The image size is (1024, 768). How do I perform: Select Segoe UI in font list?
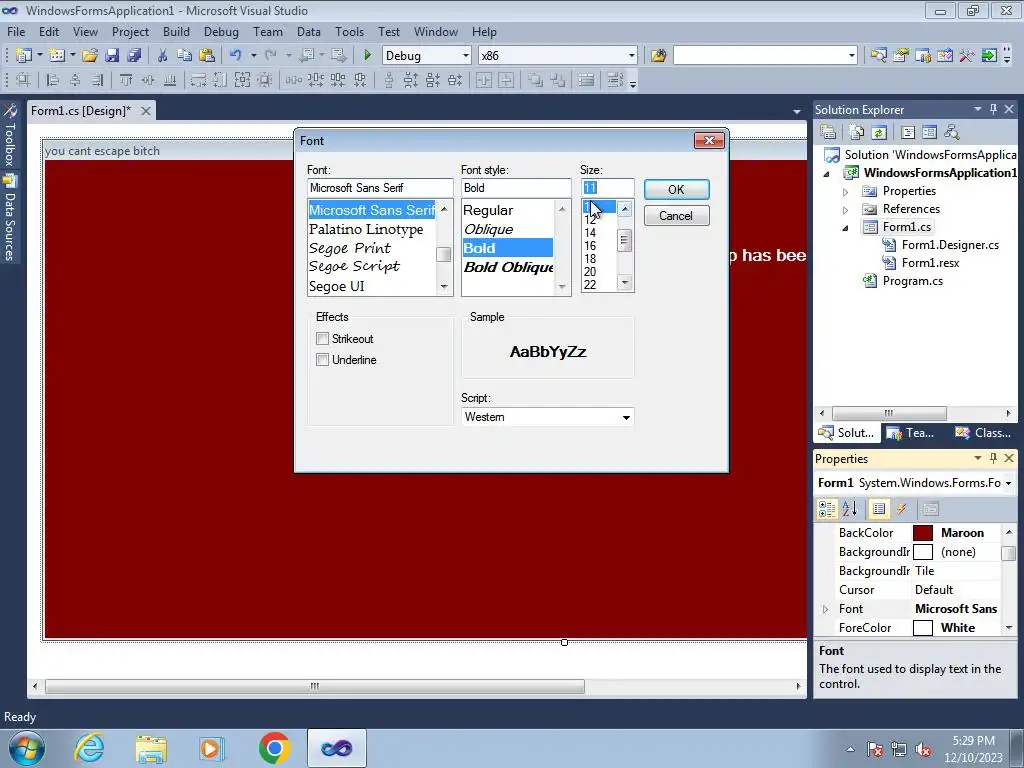(x=337, y=286)
